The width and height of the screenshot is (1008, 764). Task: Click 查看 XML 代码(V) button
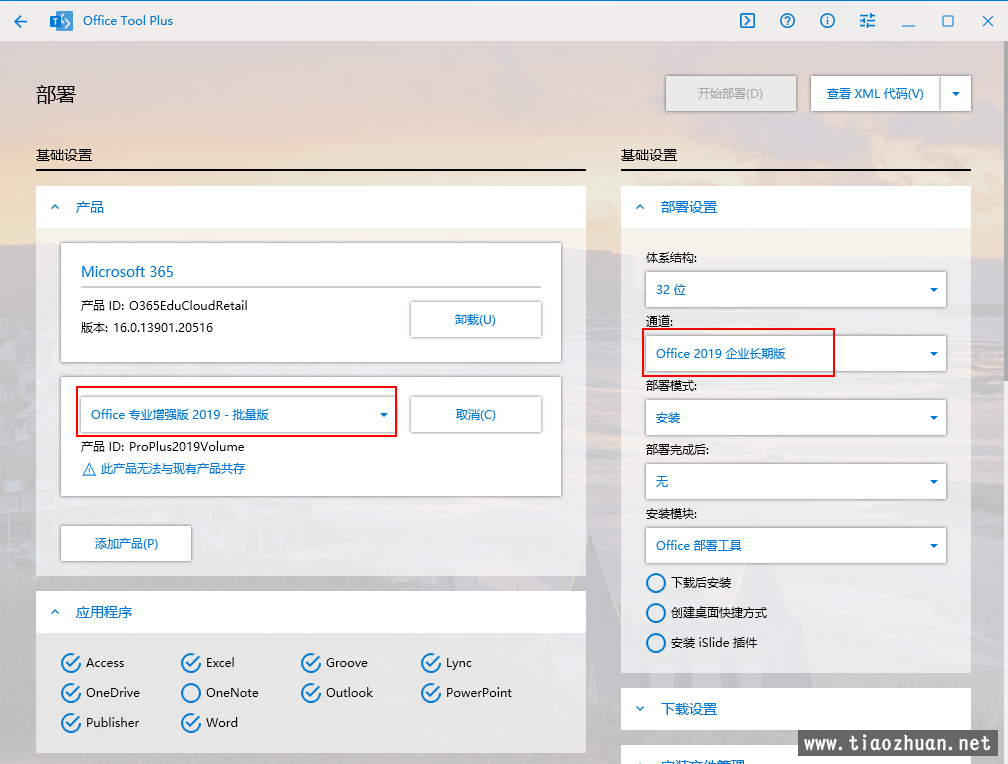point(875,93)
